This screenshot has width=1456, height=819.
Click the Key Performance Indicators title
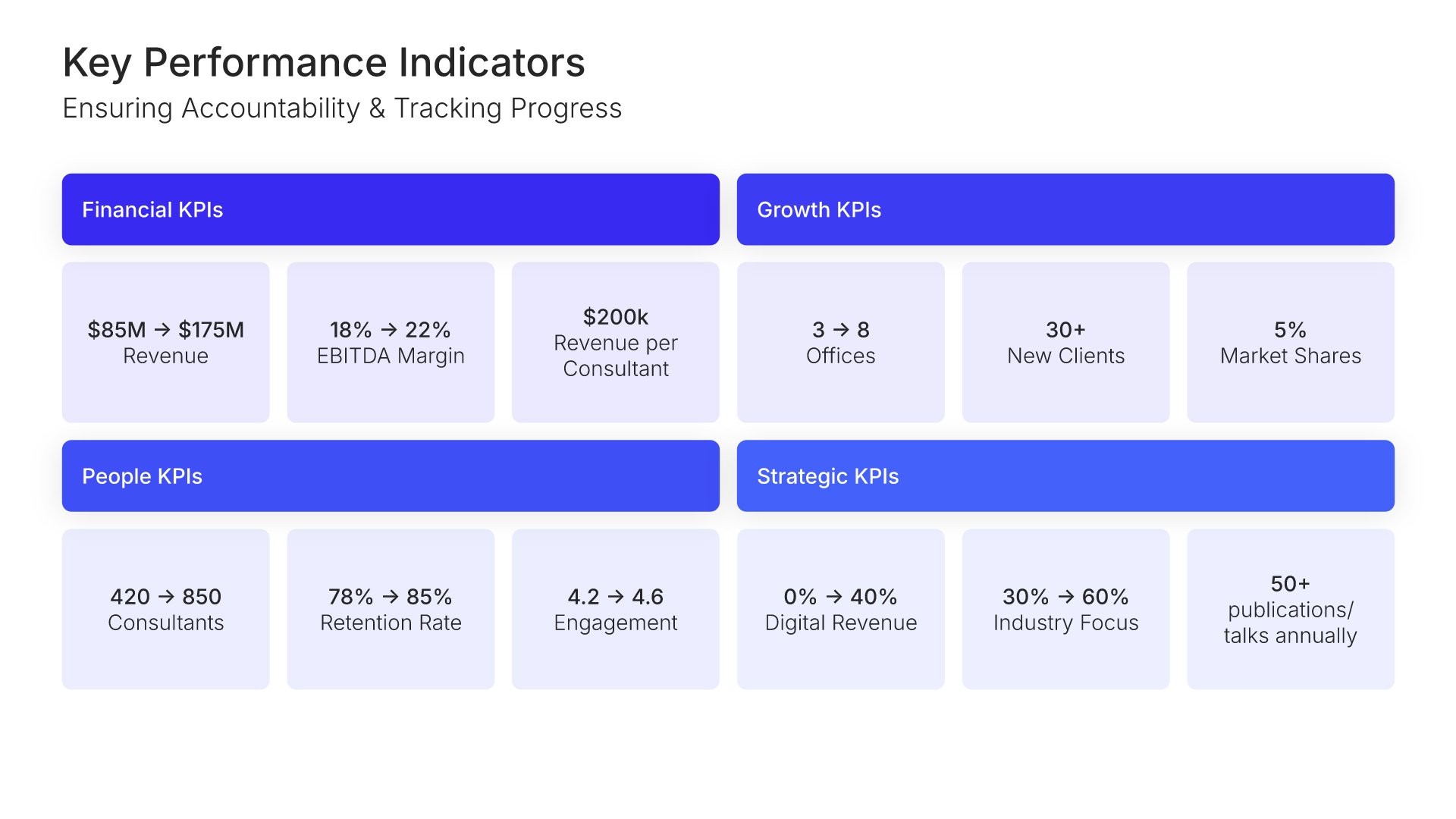pyautogui.click(x=324, y=62)
